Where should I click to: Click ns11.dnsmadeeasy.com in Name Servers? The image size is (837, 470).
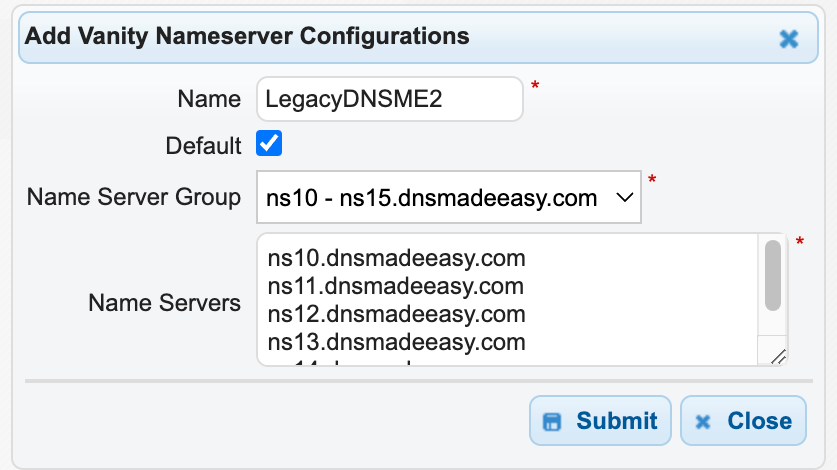pos(396,286)
